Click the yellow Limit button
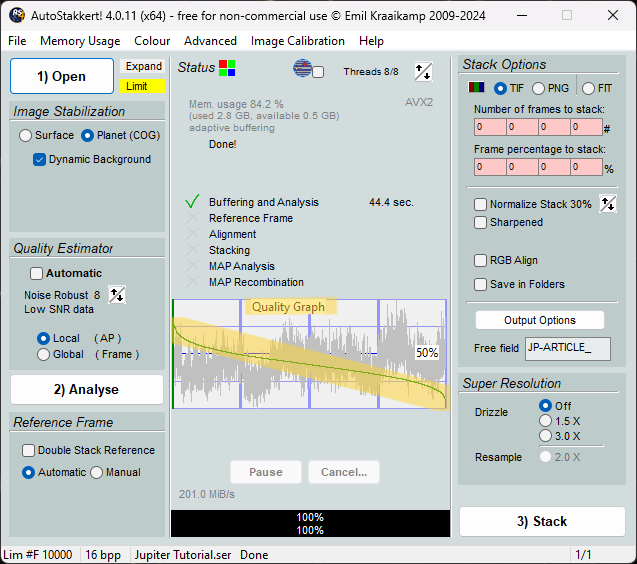 coord(143,86)
